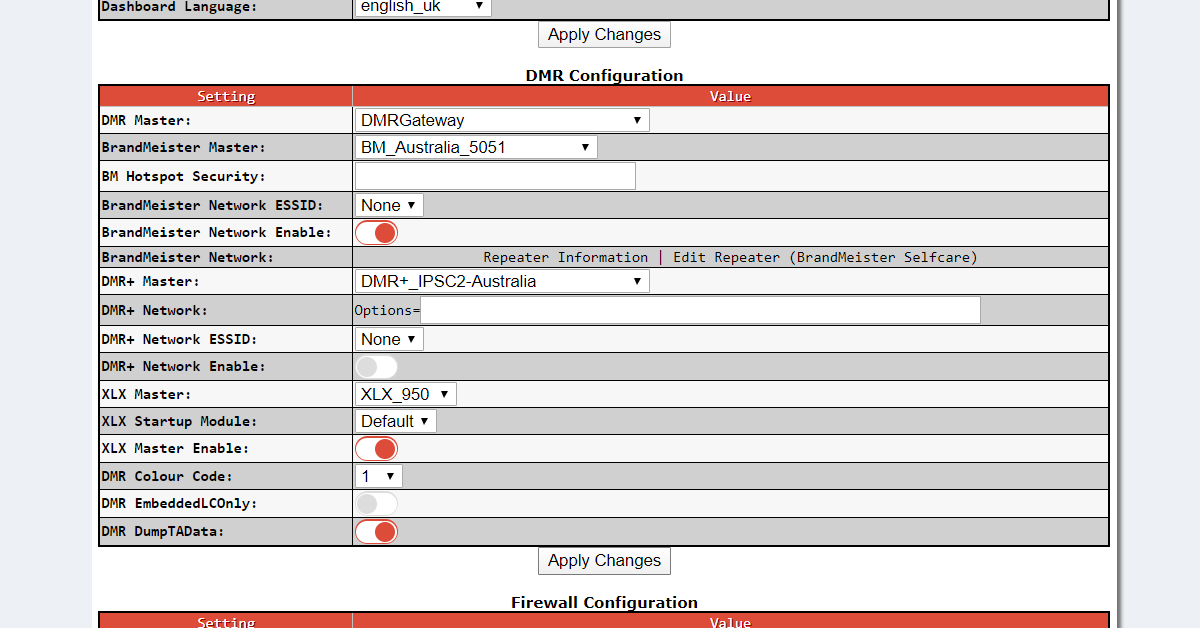Open the DMR+ Master dropdown
This screenshot has width=1200, height=628.
502,281
